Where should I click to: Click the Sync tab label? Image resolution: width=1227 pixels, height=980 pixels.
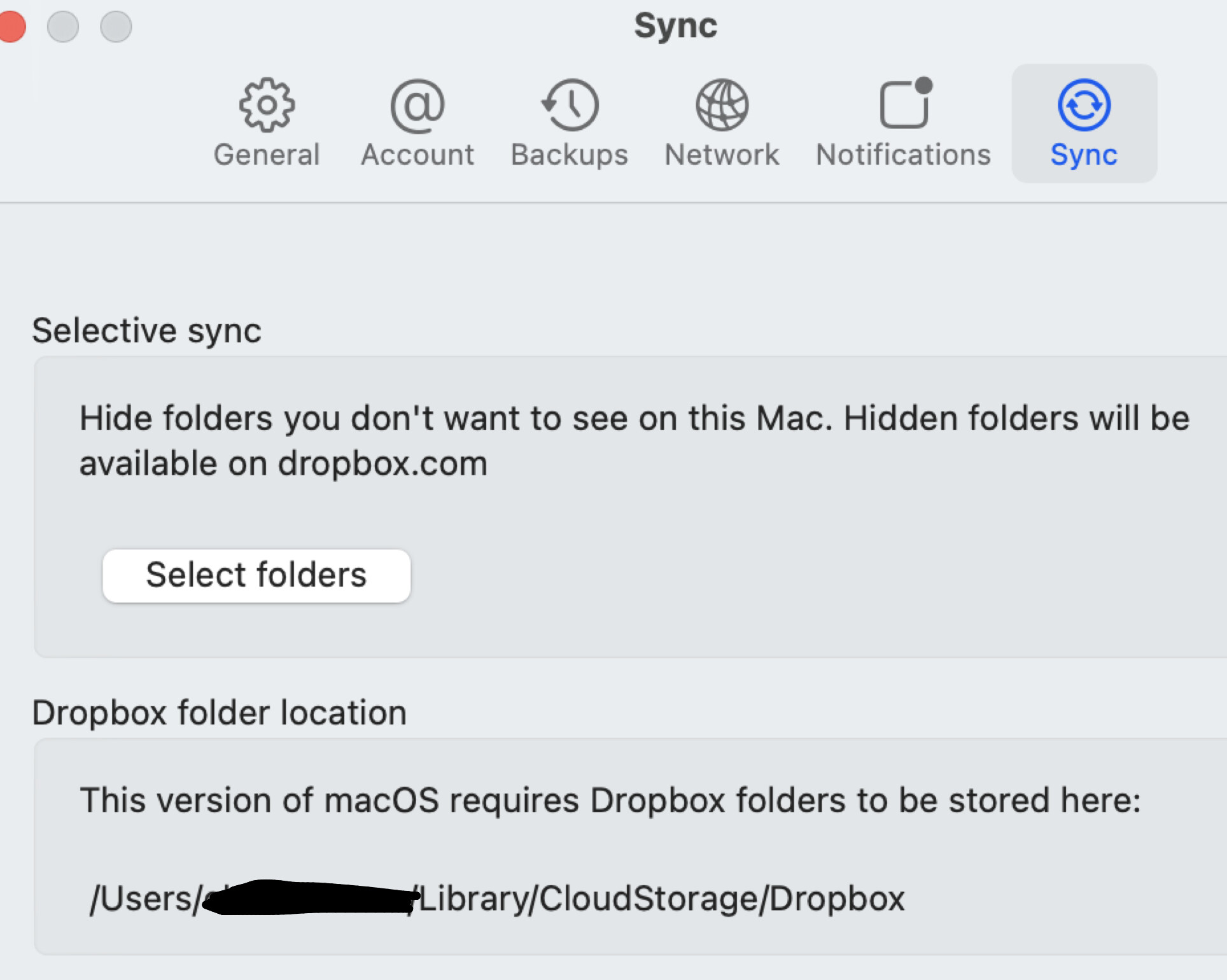pos(1084,155)
